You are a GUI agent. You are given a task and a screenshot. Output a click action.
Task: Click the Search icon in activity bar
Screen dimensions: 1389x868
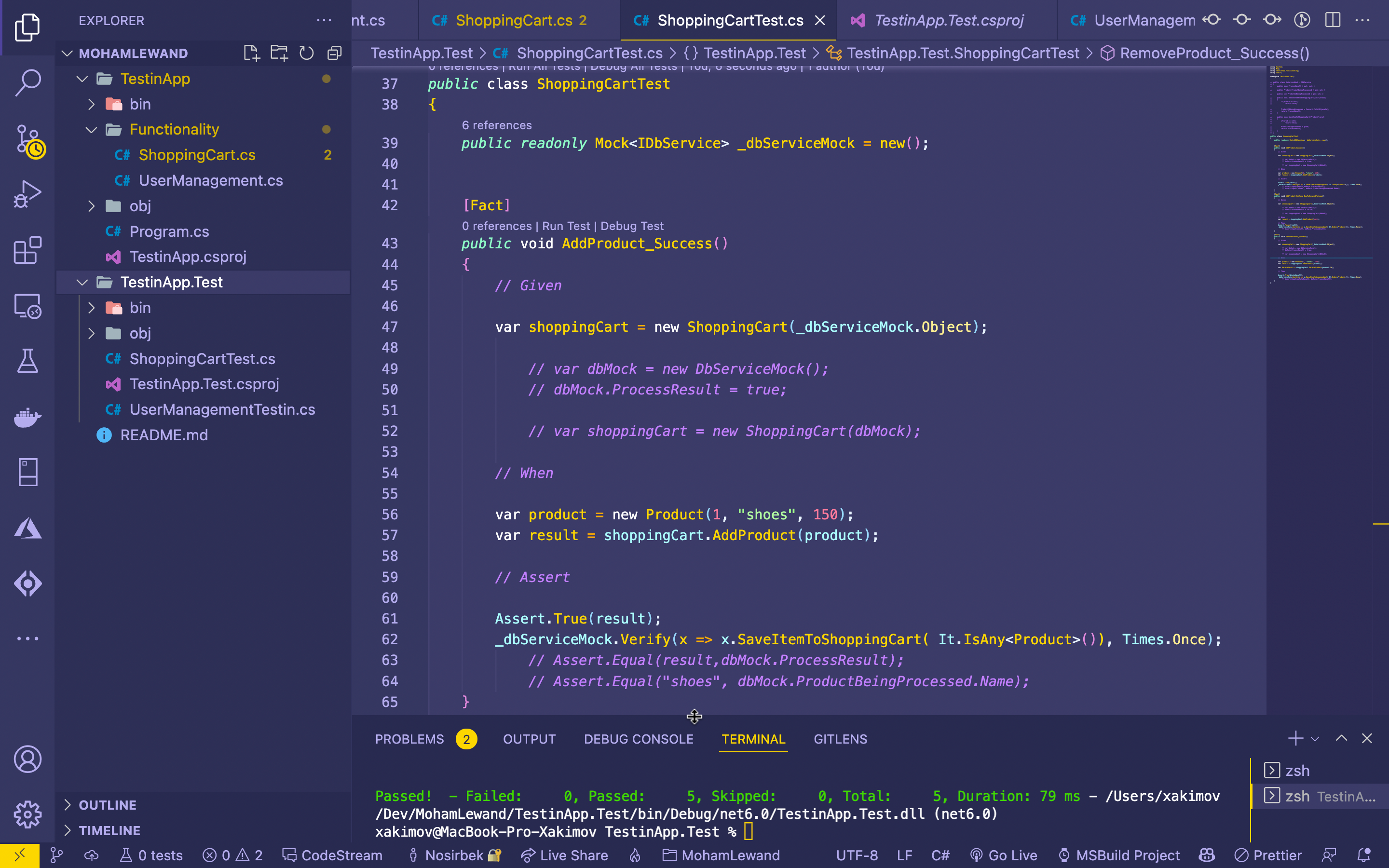point(27,80)
